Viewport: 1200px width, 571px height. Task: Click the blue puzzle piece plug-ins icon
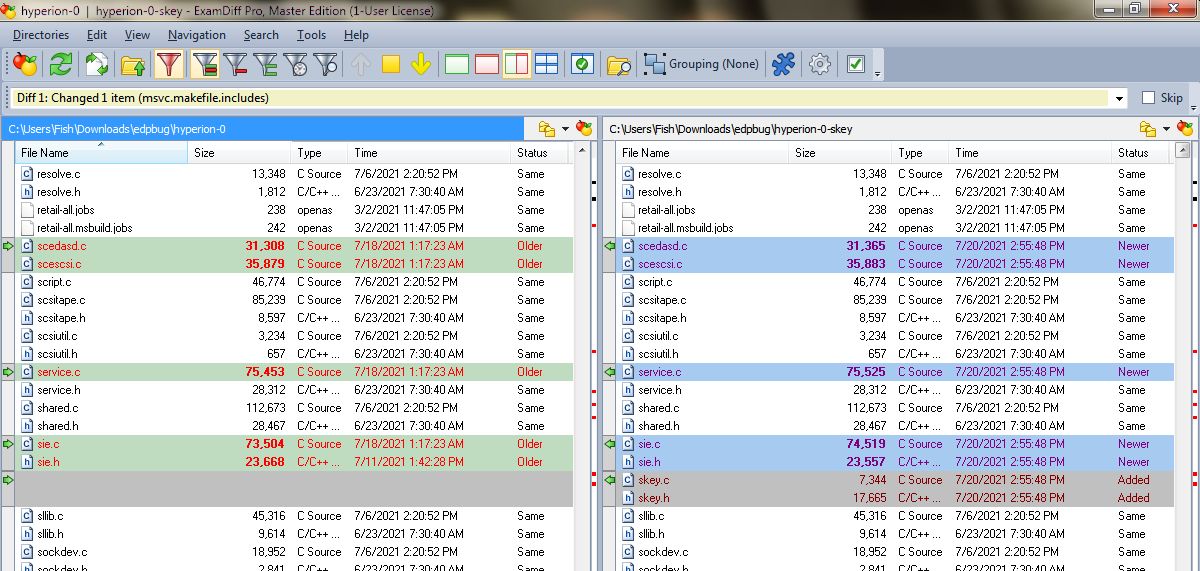tap(783, 65)
